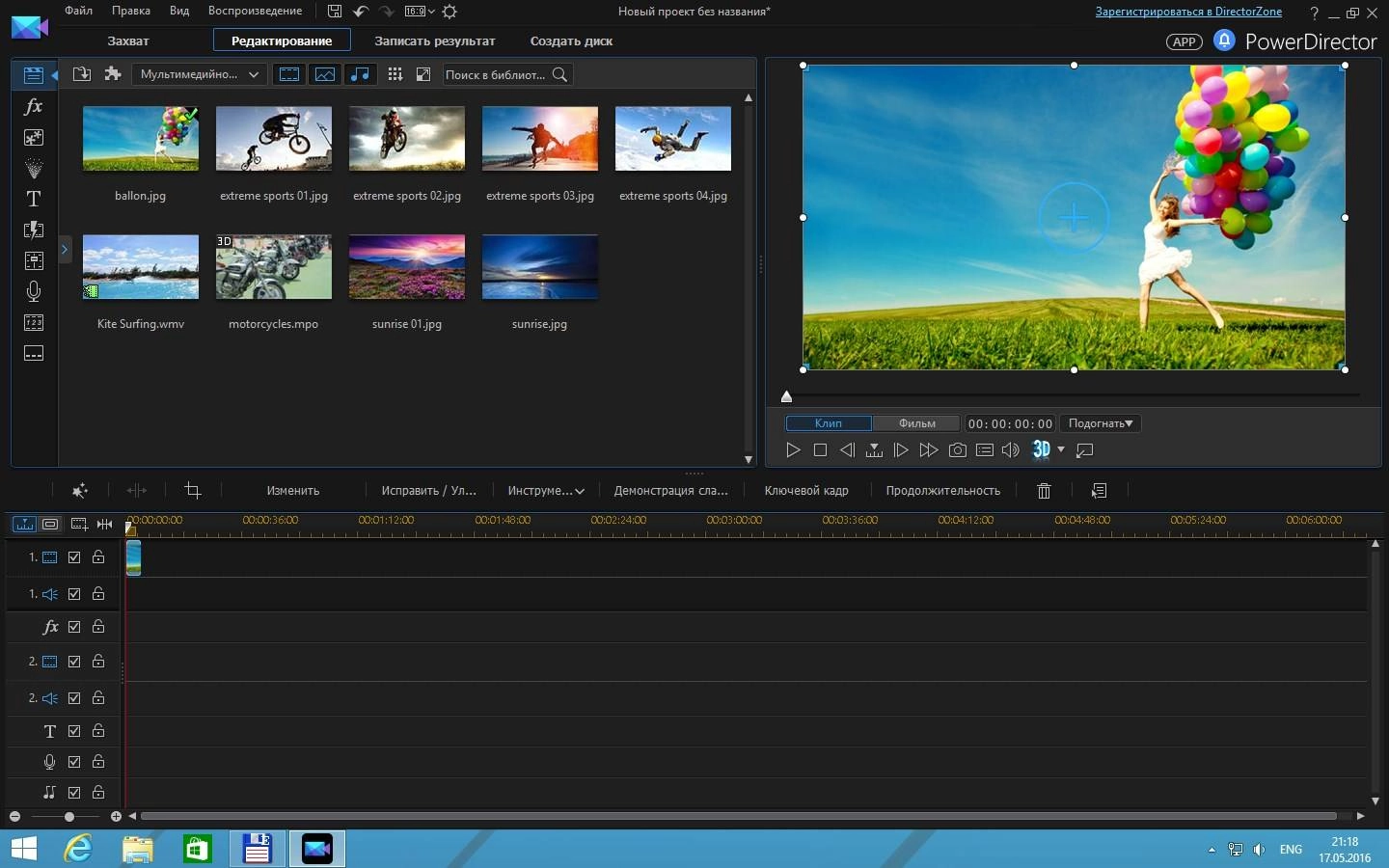1389x868 pixels.
Task: Click the preview volume speaker icon
Action: point(1011,450)
